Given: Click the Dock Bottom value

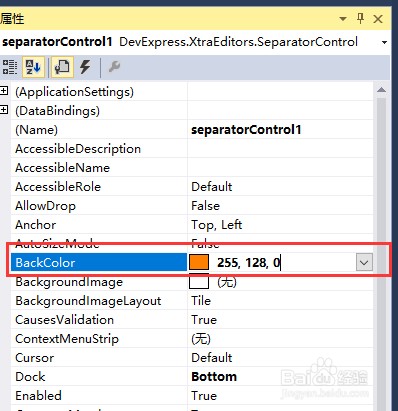Looking at the screenshot, I should point(214,377).
